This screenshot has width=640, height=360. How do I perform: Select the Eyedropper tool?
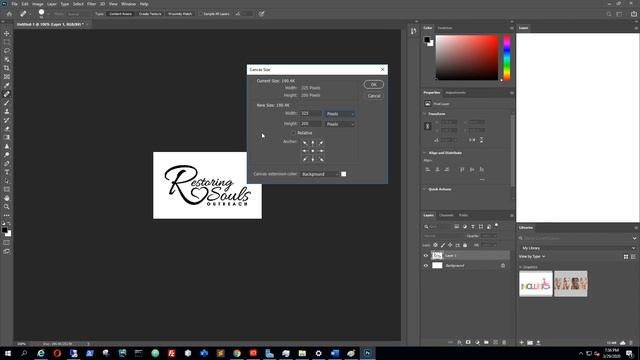click(7, 85)
